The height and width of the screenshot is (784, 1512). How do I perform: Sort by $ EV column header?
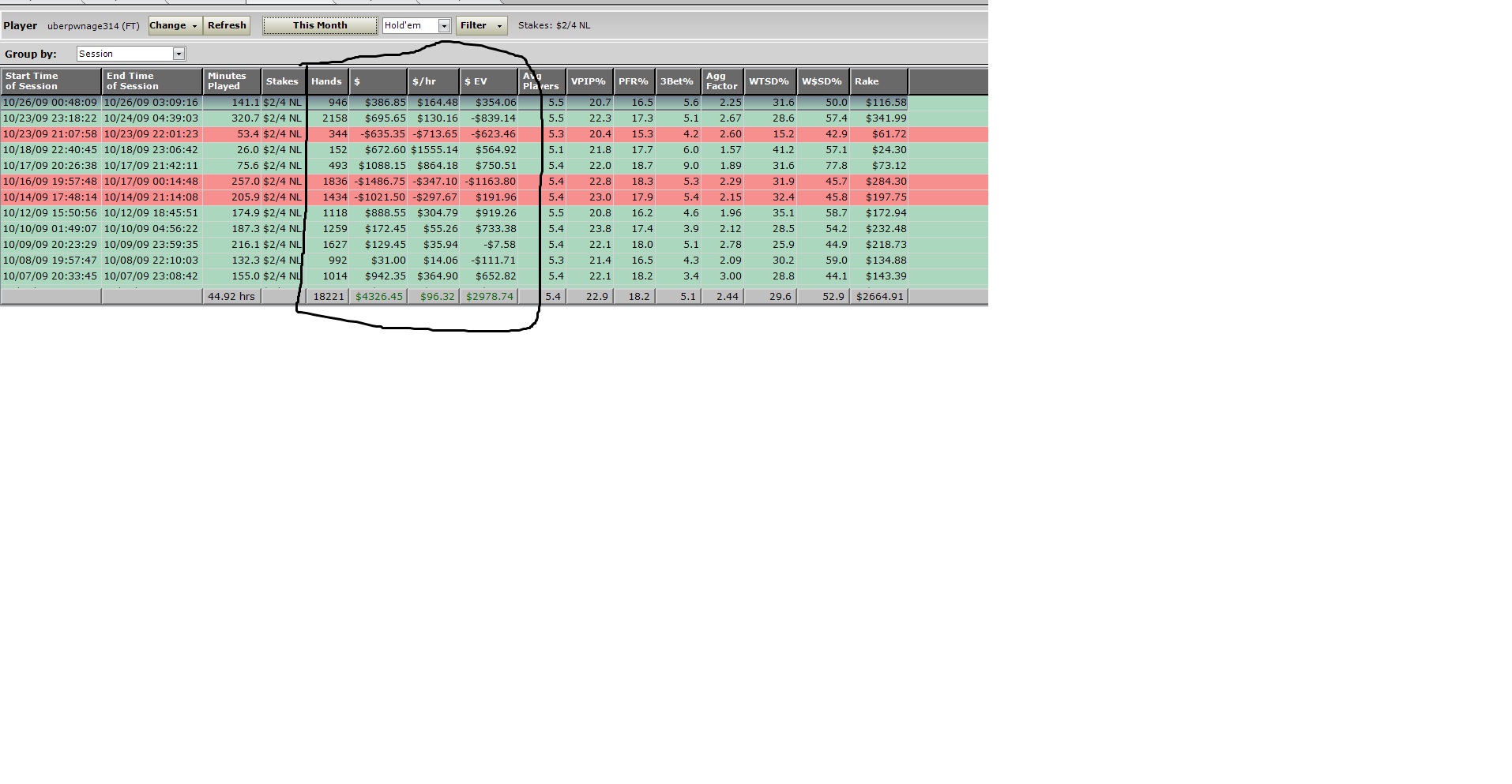tap(488, 81)
